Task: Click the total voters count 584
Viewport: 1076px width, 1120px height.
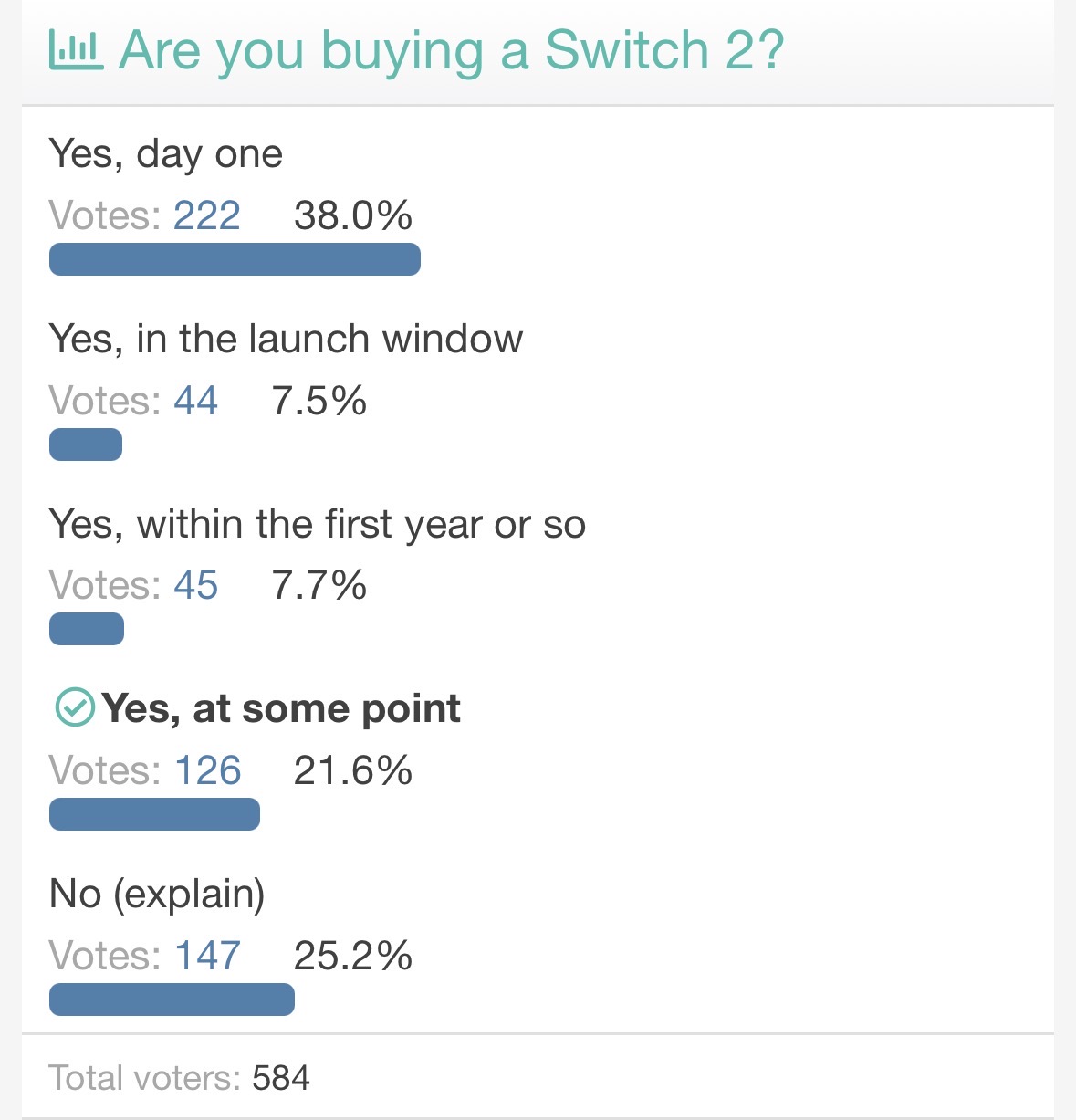Action: tap(281, 1078)
